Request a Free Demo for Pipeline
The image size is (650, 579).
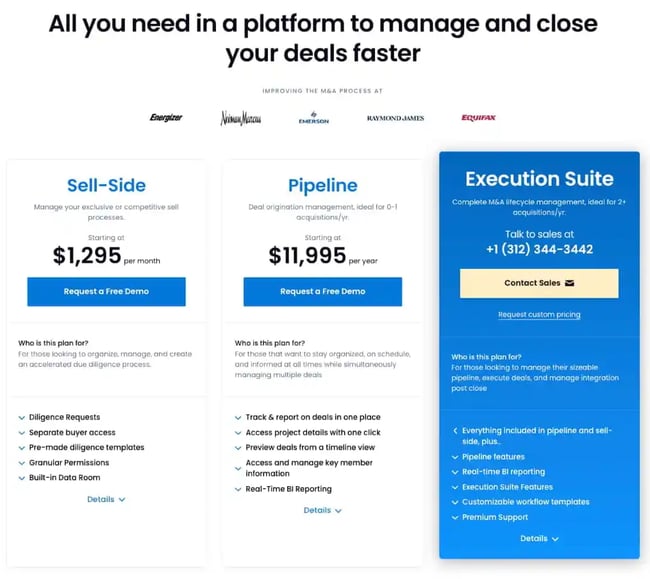point(322,291)
